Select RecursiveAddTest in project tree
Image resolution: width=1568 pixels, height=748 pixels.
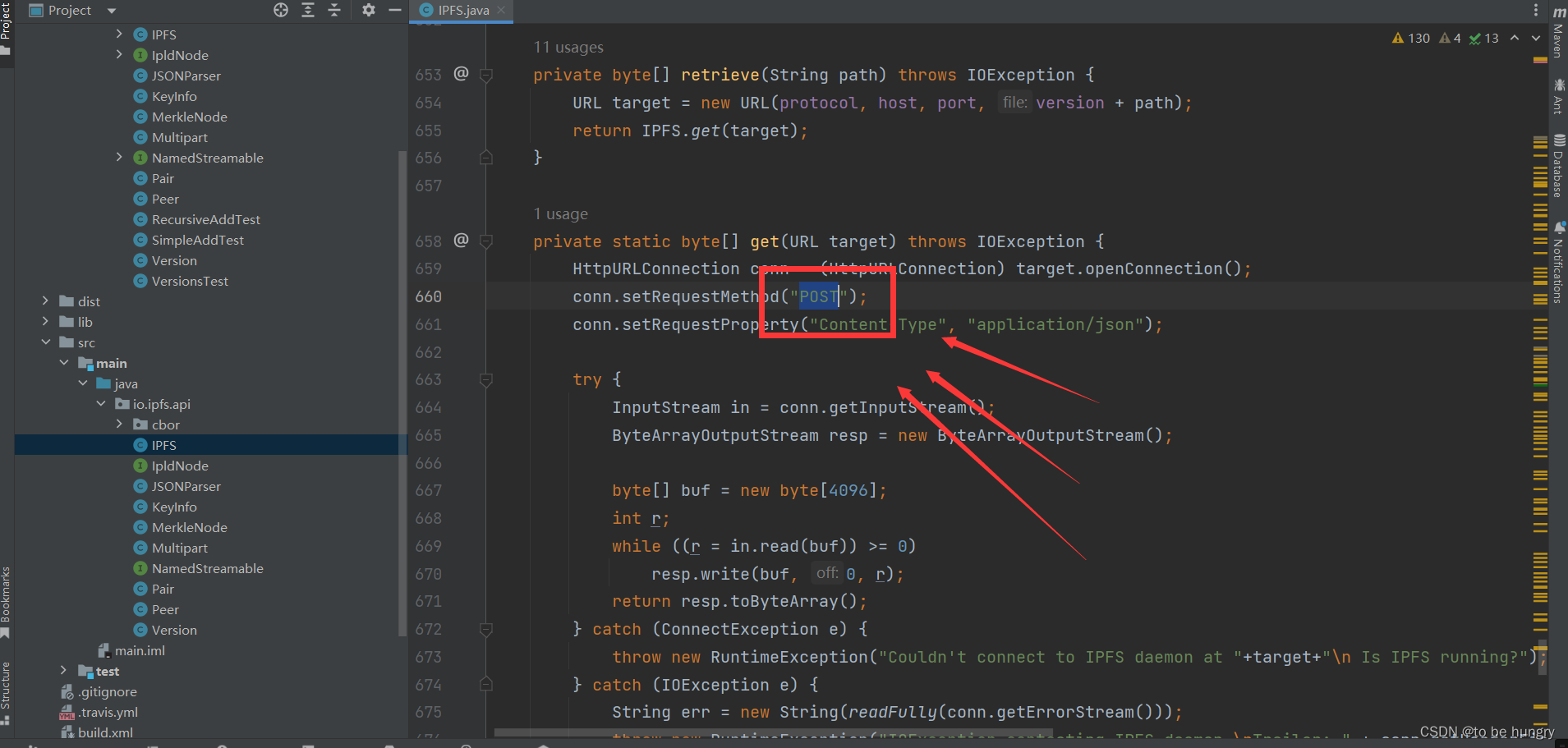click(205, 219)
